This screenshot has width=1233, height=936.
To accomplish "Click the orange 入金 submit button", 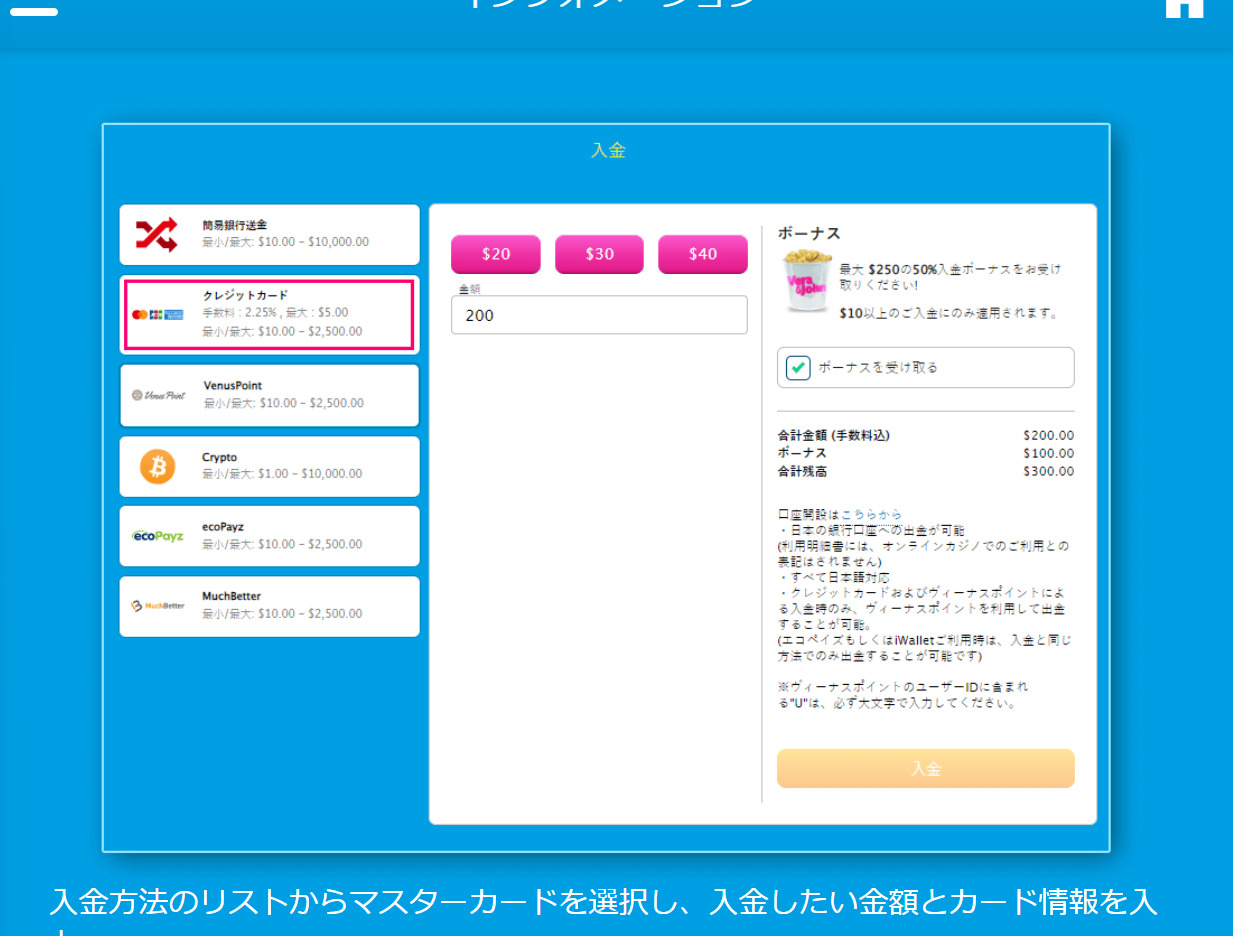I will pyautogui.click(x=926, y=769).
